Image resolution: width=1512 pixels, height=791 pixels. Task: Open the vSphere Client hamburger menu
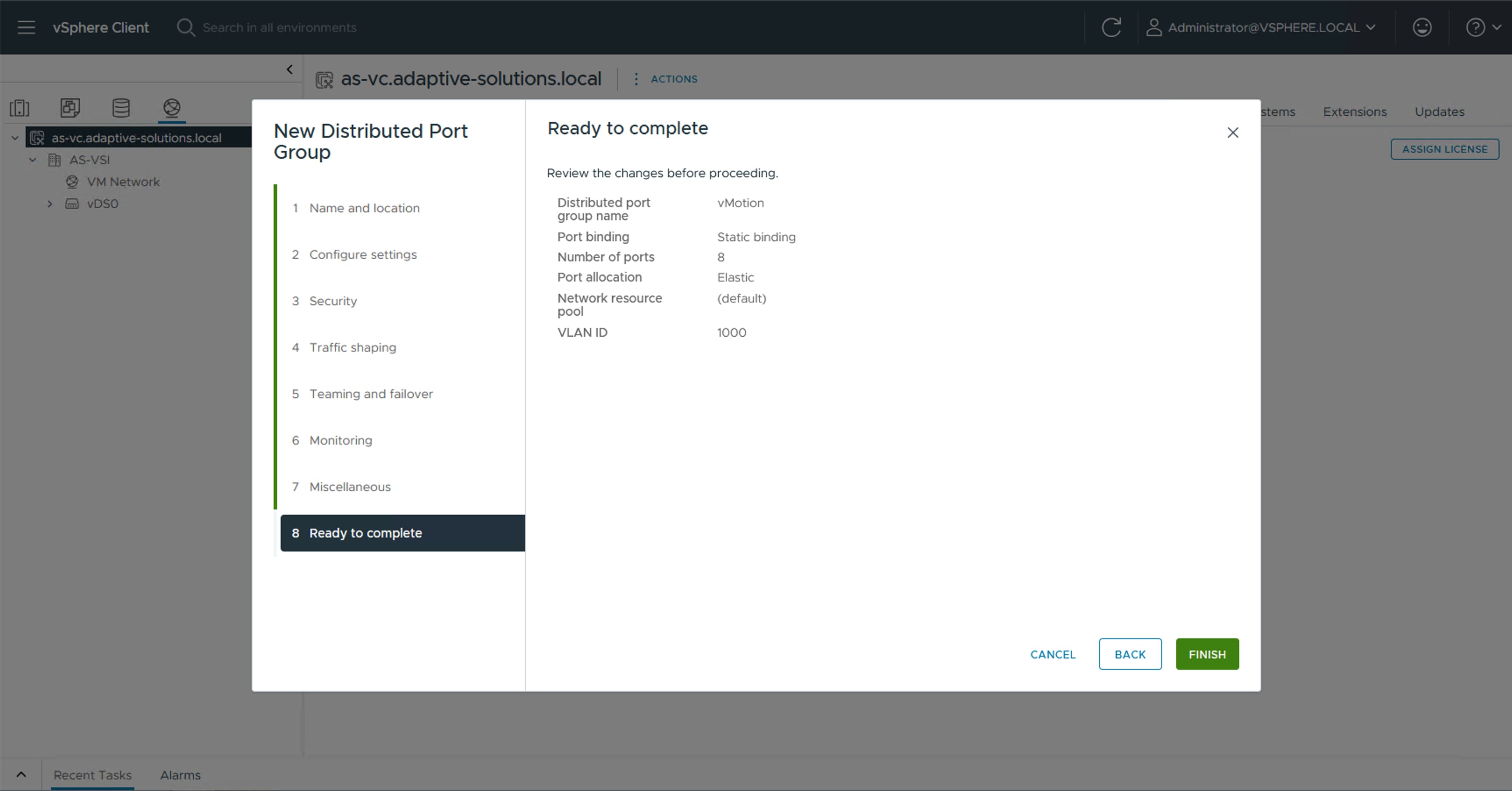[26, 27]
